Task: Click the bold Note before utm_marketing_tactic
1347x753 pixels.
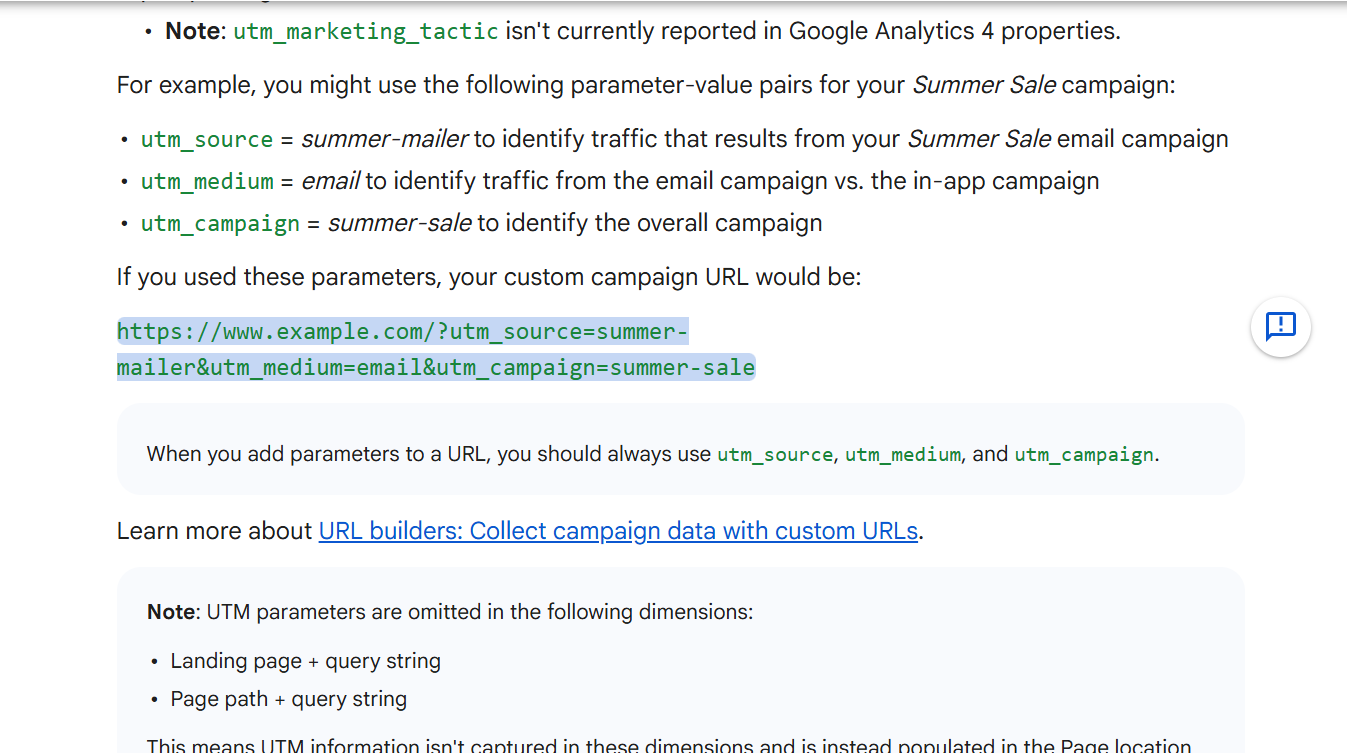Action: (192, 31)
